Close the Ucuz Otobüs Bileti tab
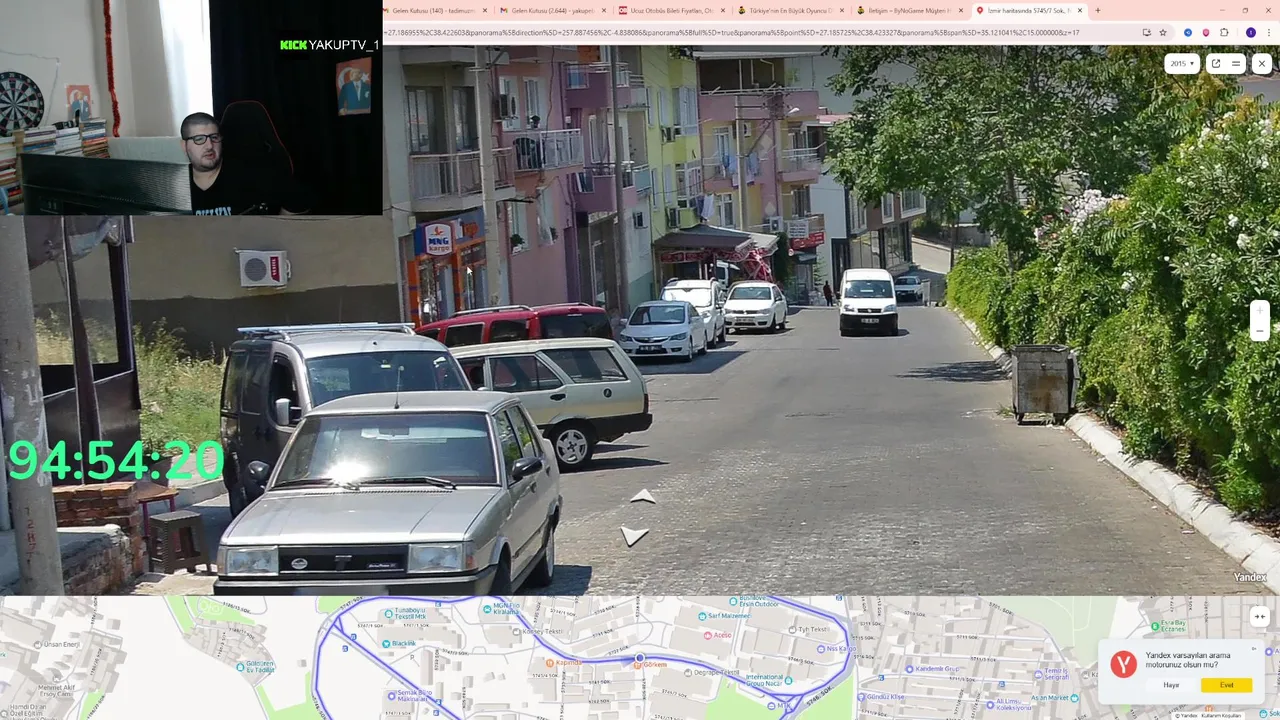The height and width of the screenshot is (720, 1280). (x=722, y=10)
